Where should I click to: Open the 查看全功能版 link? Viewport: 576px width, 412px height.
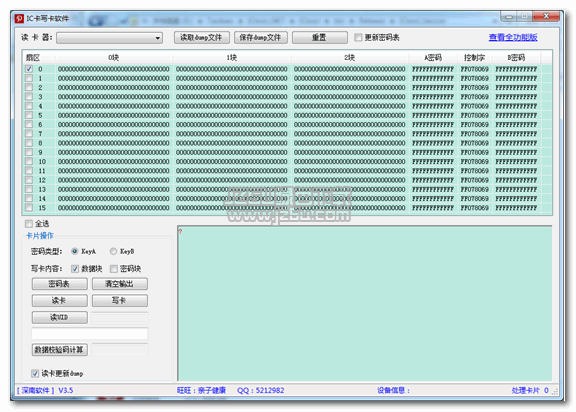(513, 37)
